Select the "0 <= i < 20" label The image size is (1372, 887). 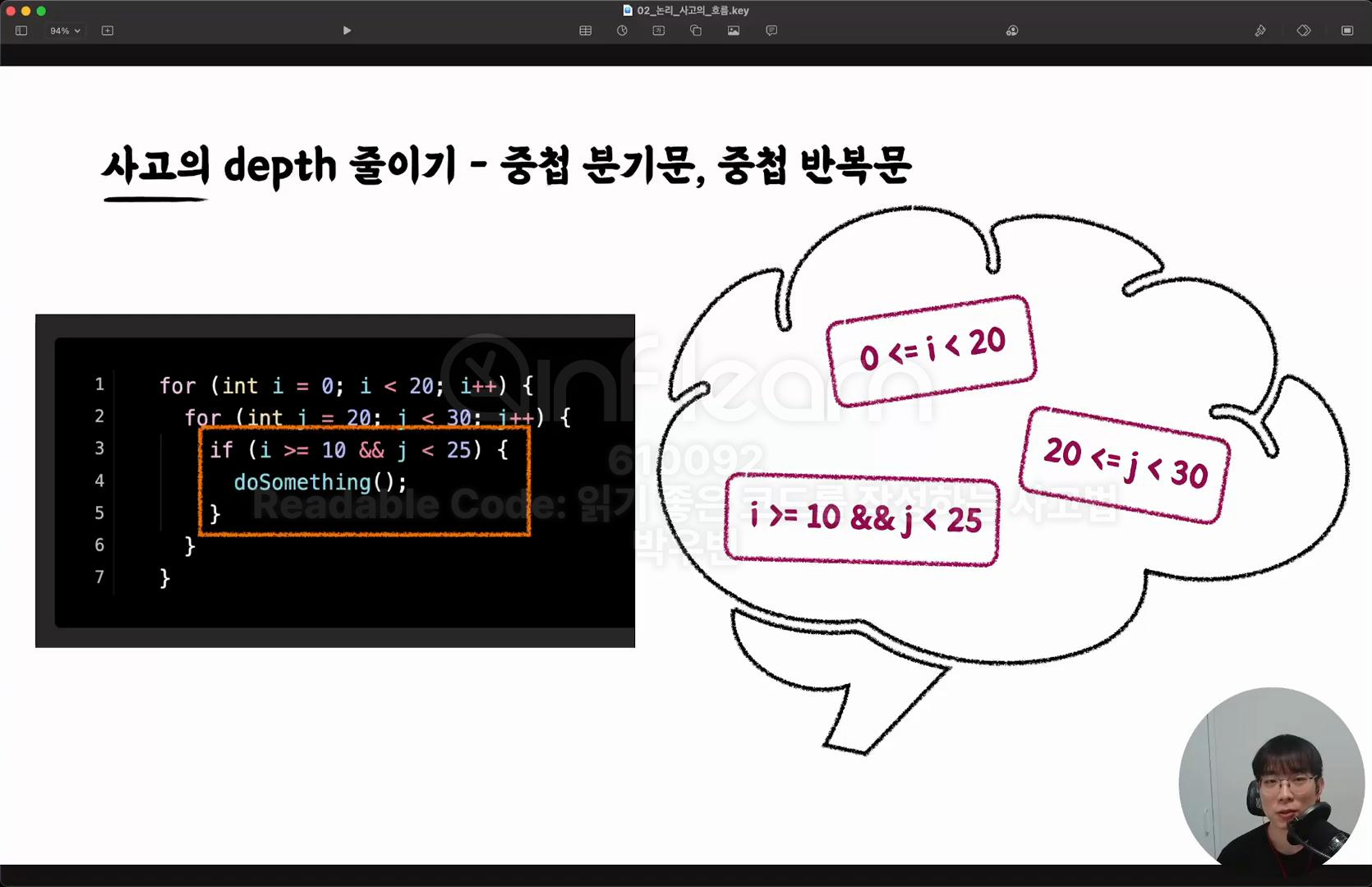coord(932,350)
